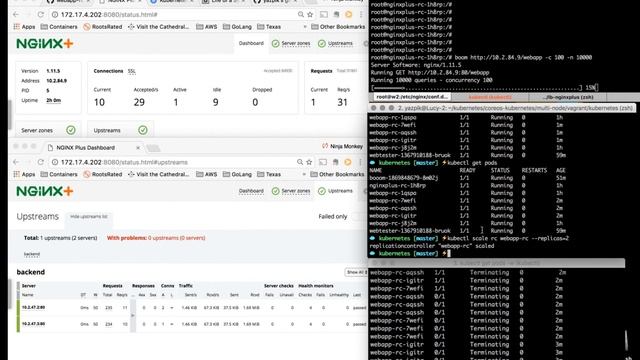
Task: Open the Chrome menu in the upper browser
Action: pos(361,14)
